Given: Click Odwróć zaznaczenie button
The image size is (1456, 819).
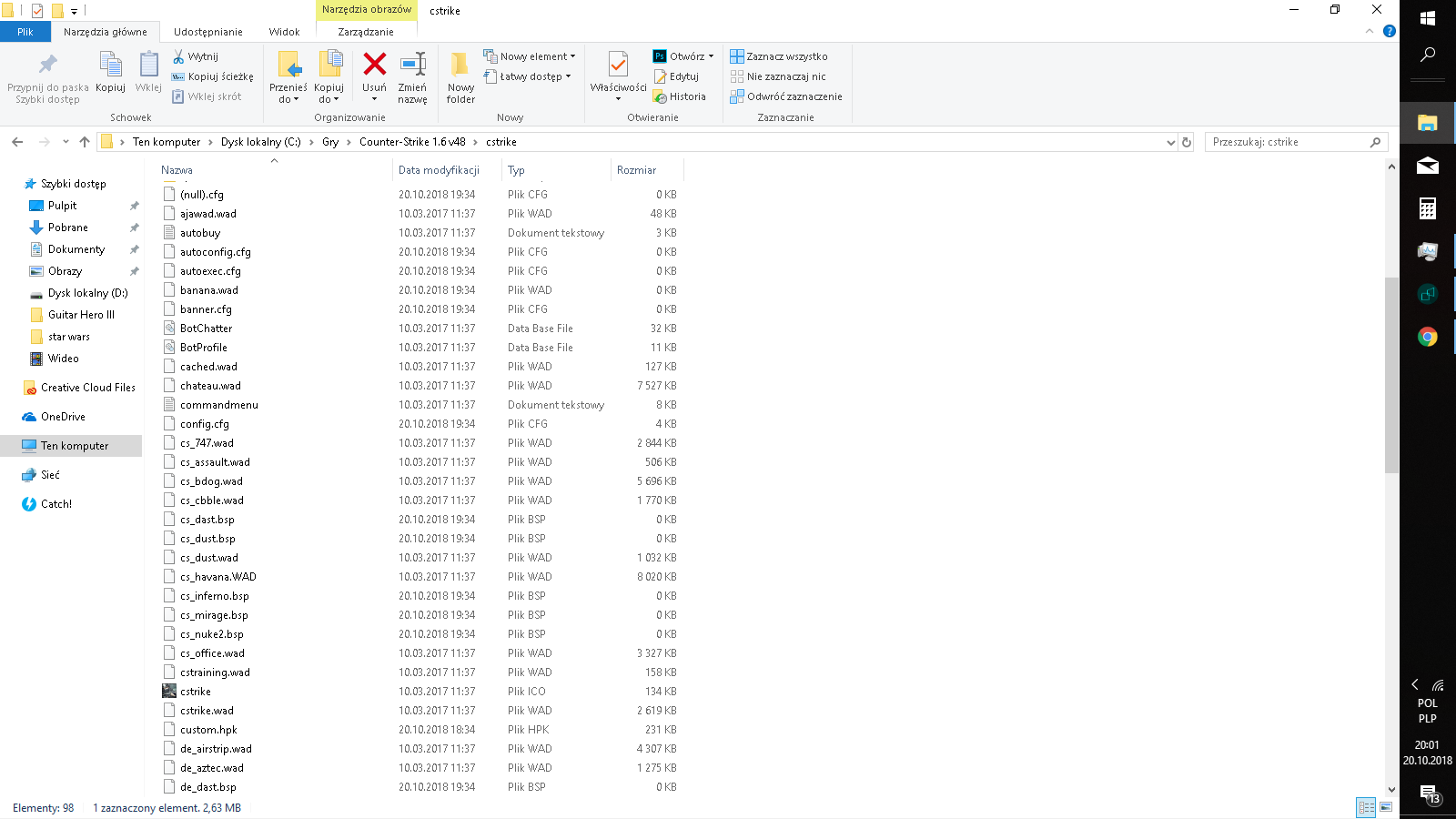Looking at the screenshot, I should coord(786,96).
